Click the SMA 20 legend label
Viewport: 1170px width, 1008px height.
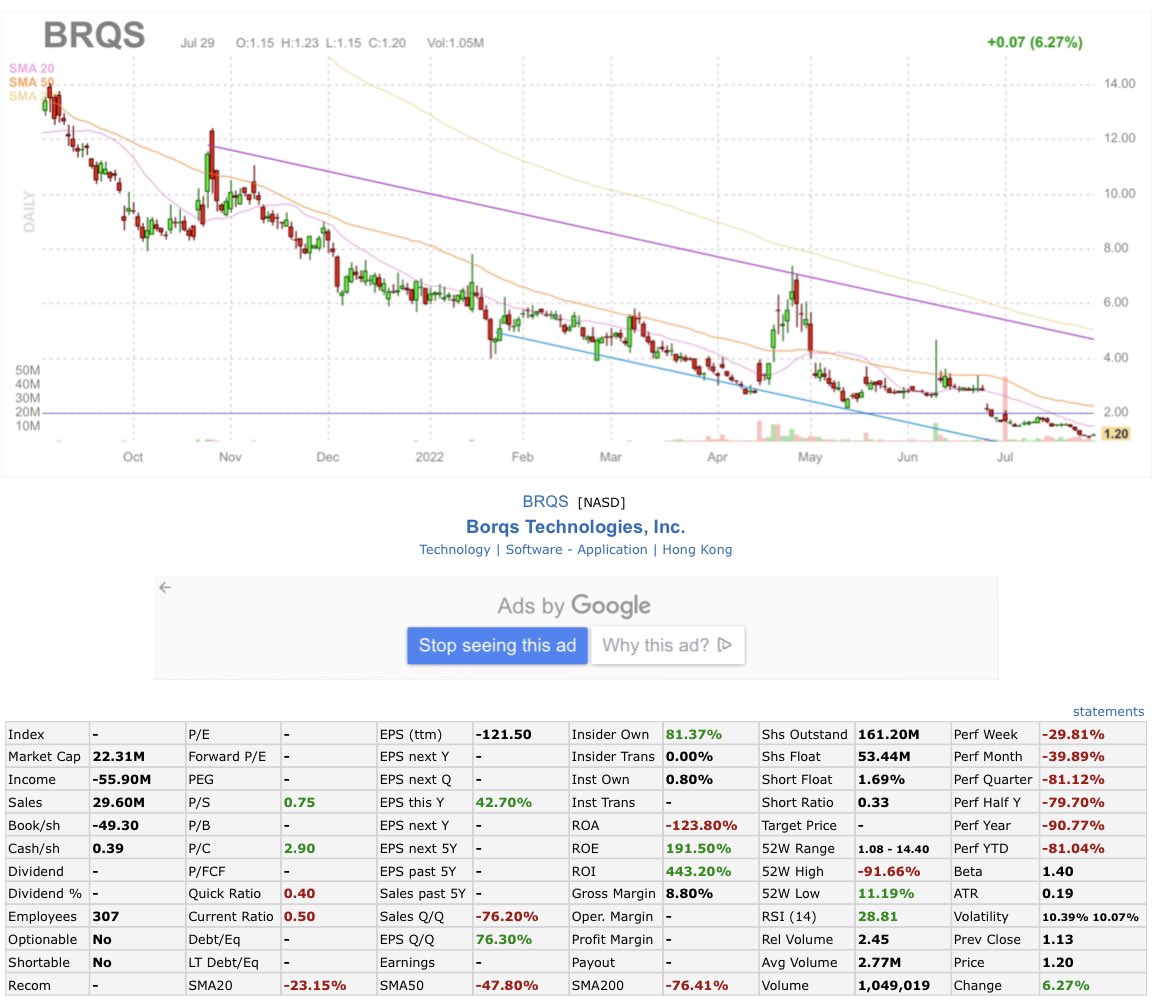point(31,69)
